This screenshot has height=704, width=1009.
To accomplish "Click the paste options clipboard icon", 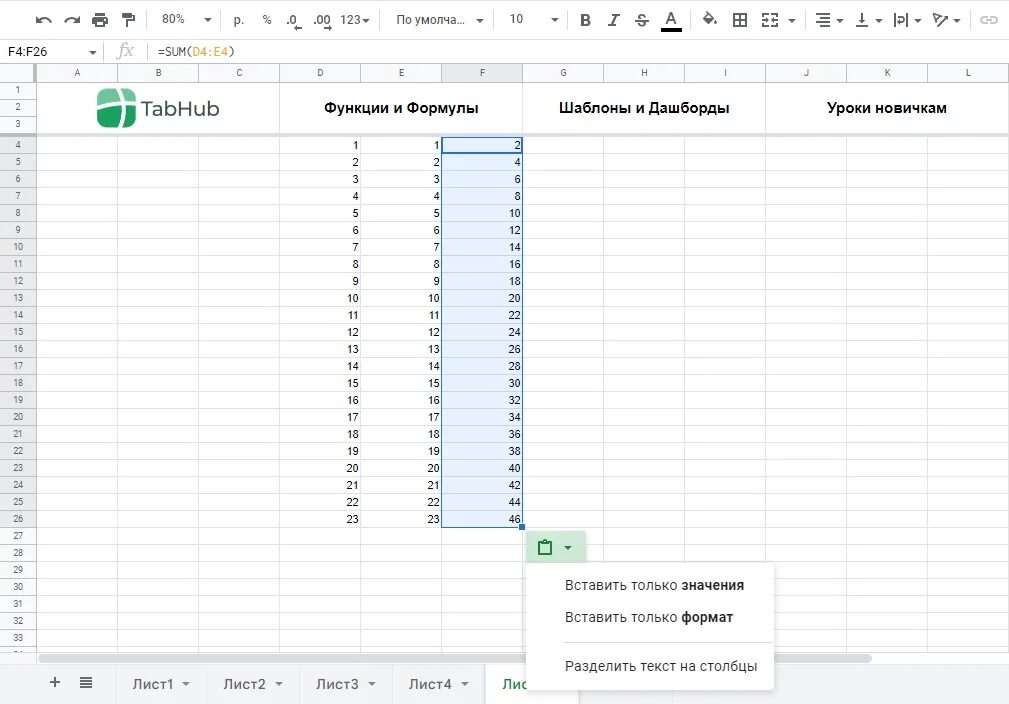I will tap(545, 548).
